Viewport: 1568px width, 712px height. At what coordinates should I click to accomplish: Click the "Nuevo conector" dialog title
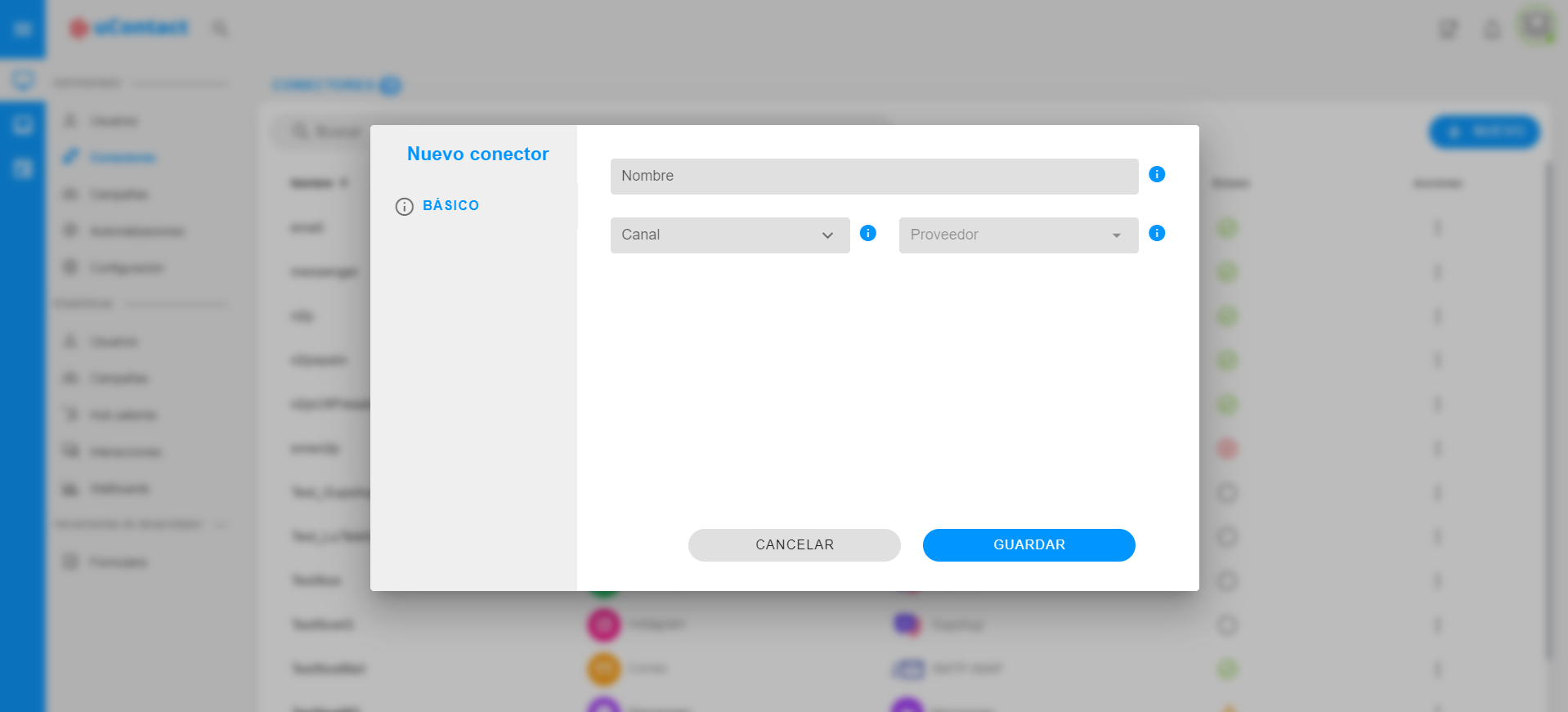tap(478, 154)
